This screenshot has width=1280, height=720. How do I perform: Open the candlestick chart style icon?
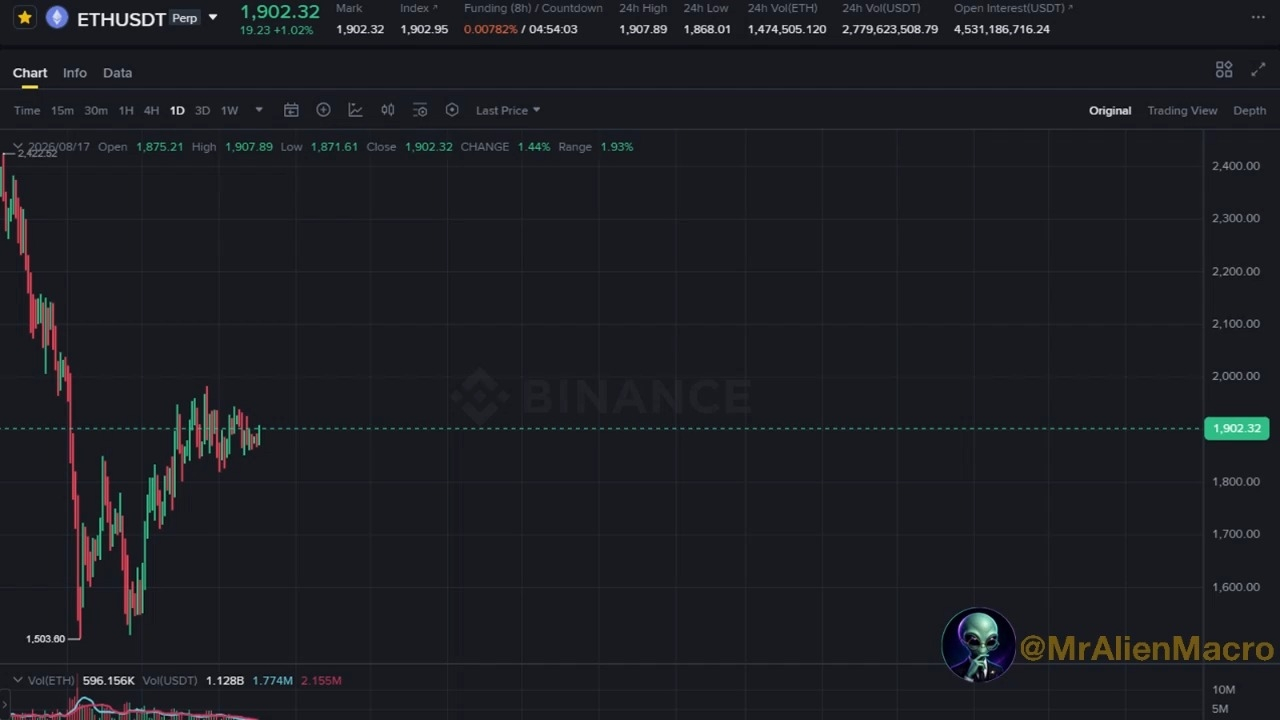click(x=388, y=110)
